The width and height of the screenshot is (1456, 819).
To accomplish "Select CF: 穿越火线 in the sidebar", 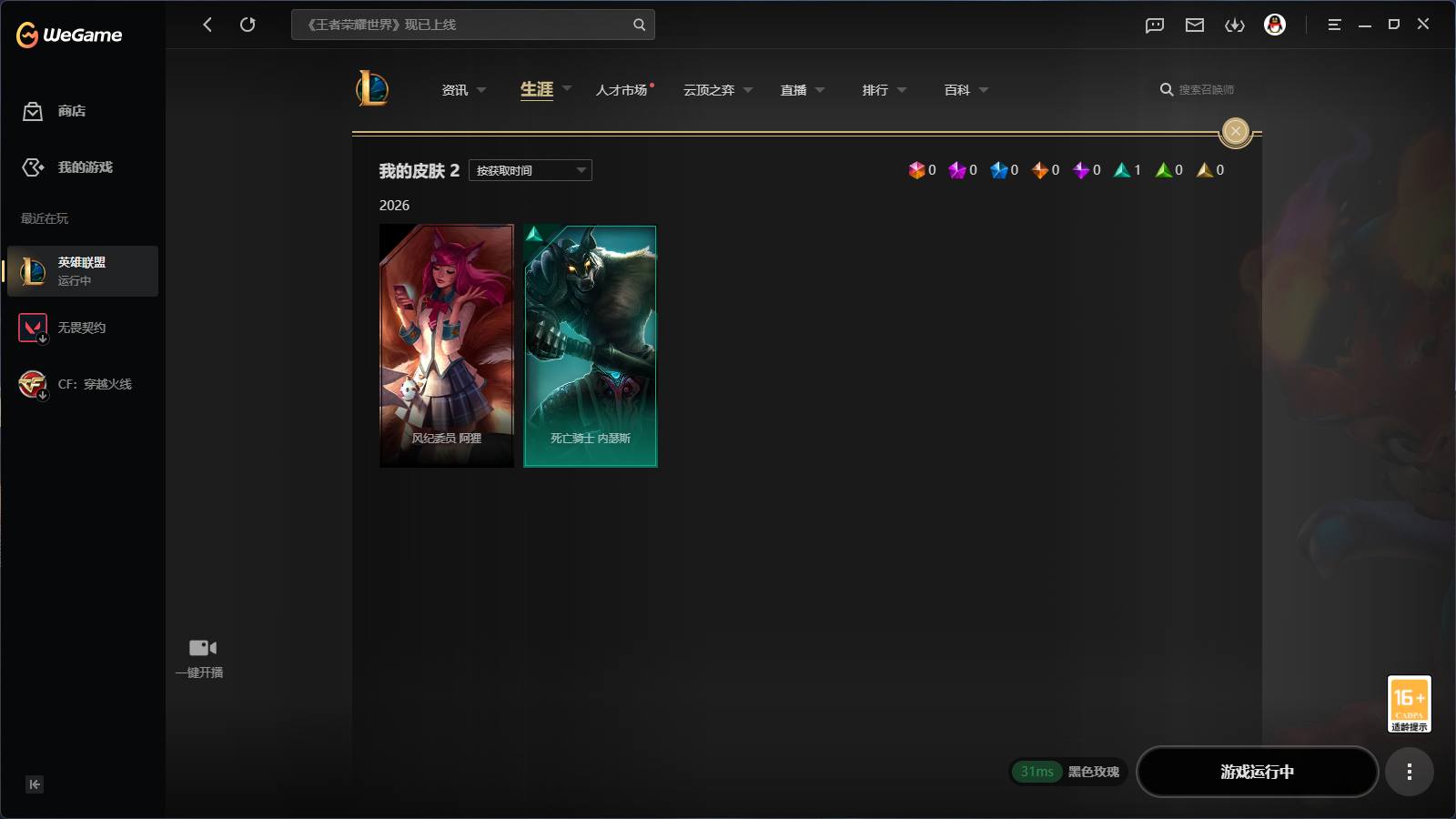I will pyautogui.click(x=83, y=384).
